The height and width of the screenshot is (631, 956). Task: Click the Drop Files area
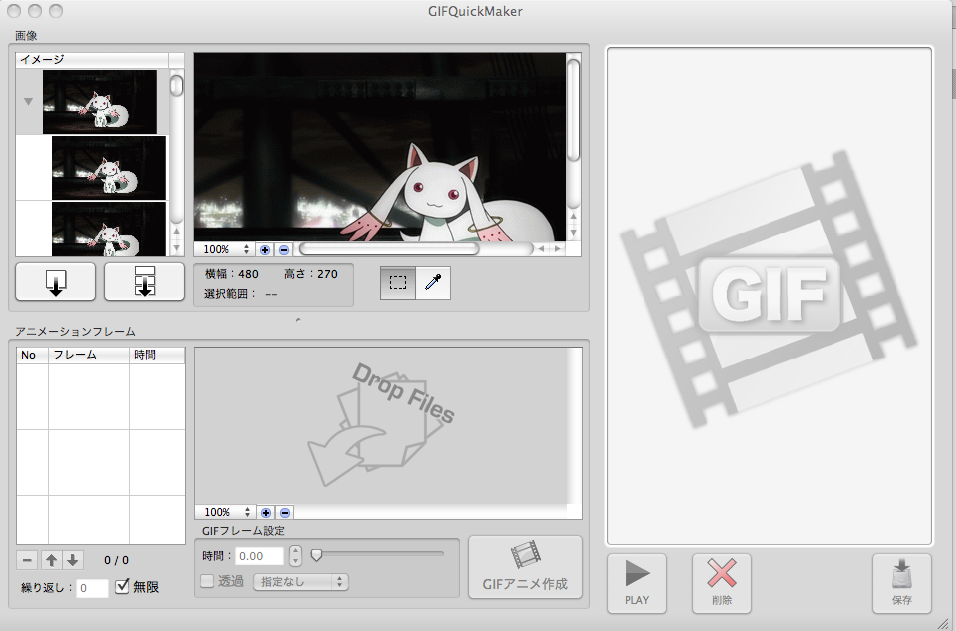(x=381, y=426)
